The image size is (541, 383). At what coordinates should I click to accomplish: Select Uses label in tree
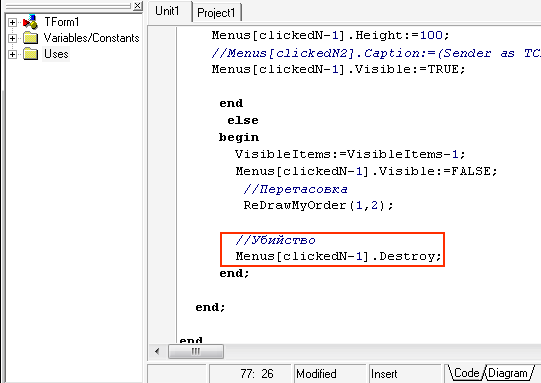coord(56,54)
